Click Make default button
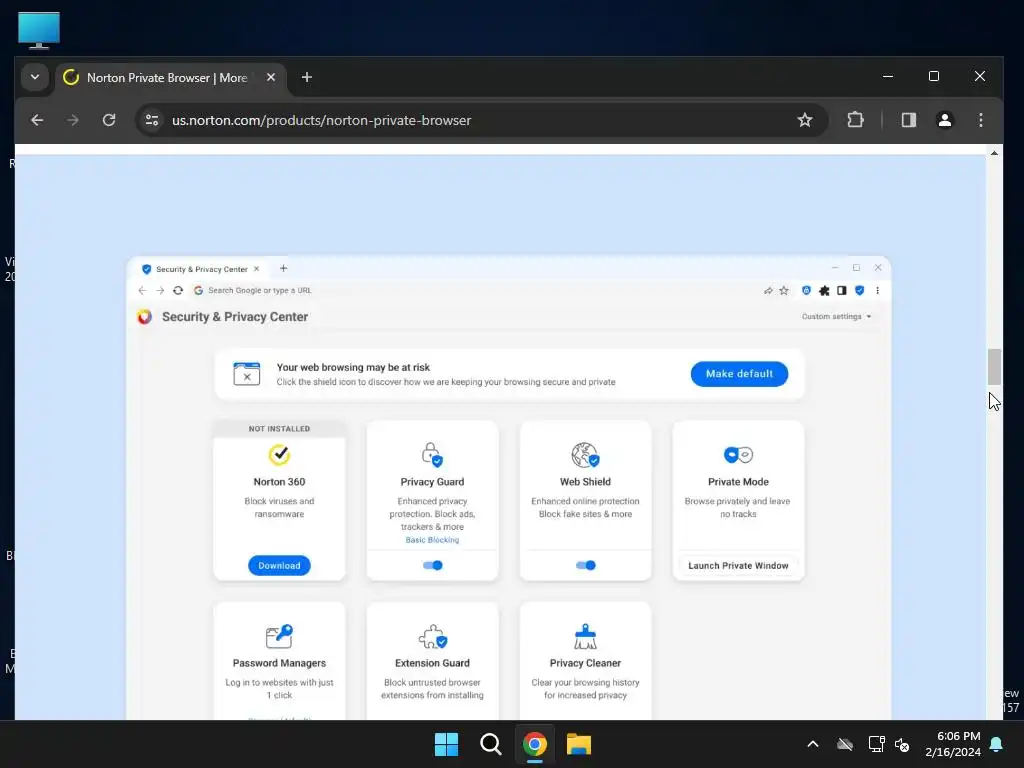The width and height of the screenshot is (1024, 768). click(739, 374)
